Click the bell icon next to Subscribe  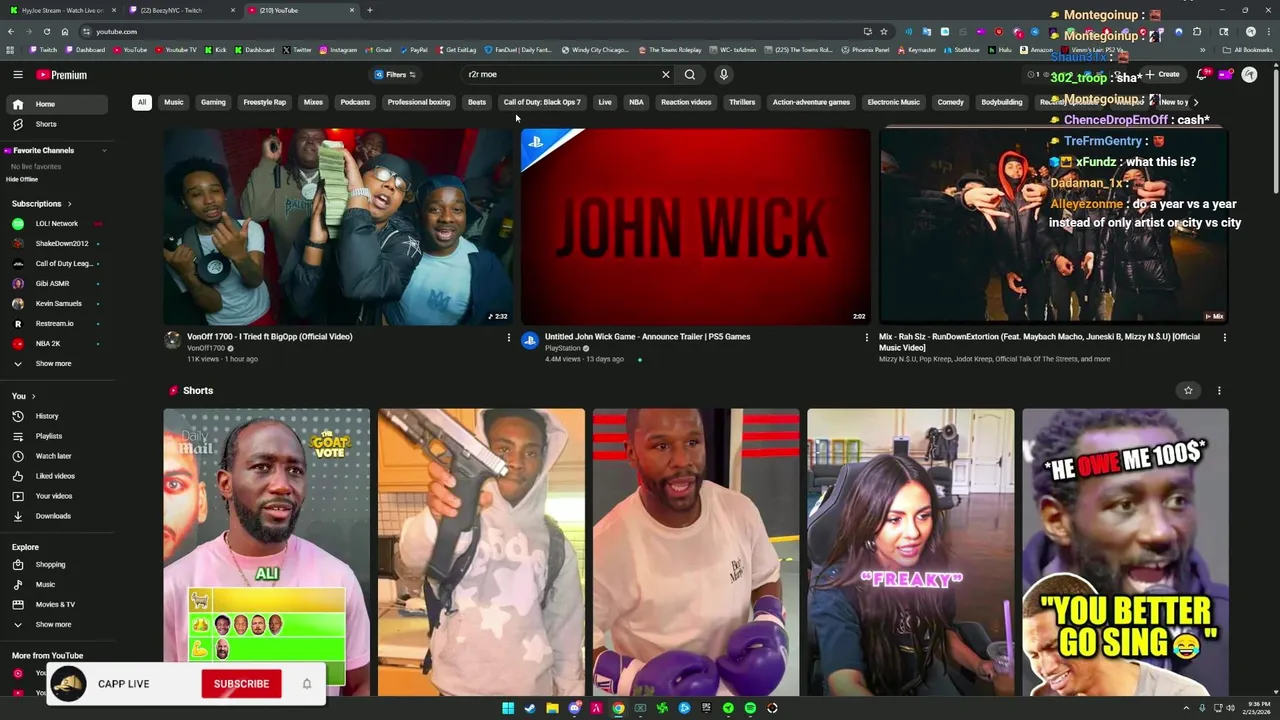click(x=307, y=684)
